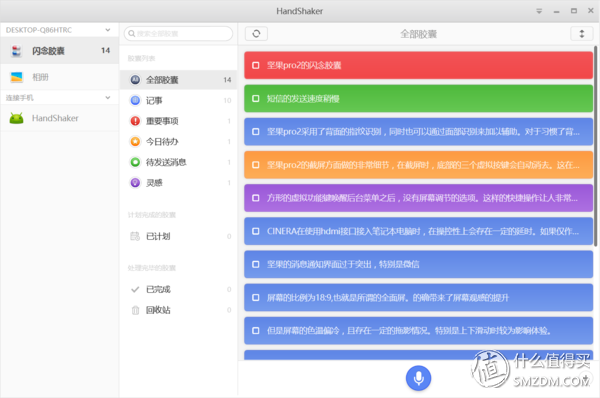Click the 已完成 checkmark icon
The image size is (600, 398).
[x=135, y=289]
